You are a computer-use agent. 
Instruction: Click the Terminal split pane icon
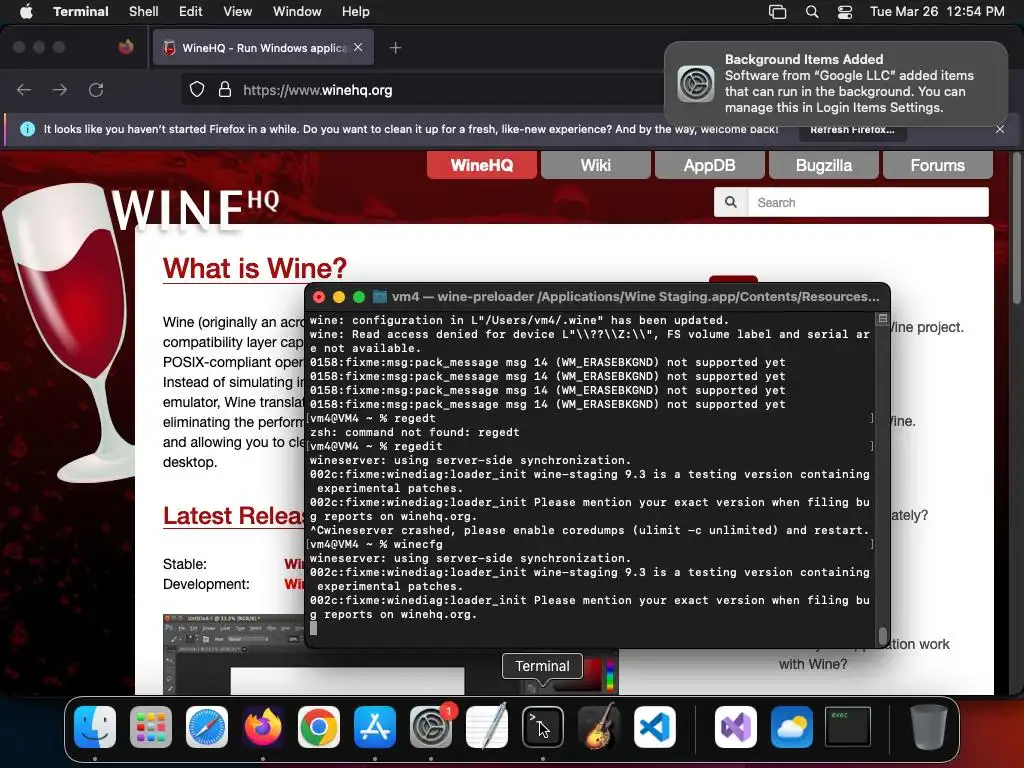coord(882,319)
